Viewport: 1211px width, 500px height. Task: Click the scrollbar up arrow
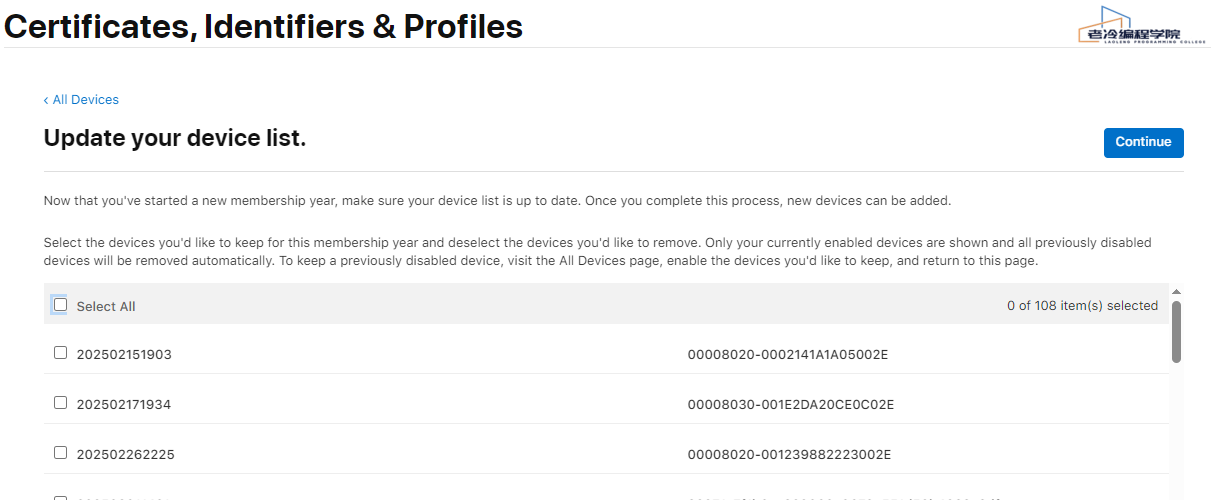[x=1176, y=291]
